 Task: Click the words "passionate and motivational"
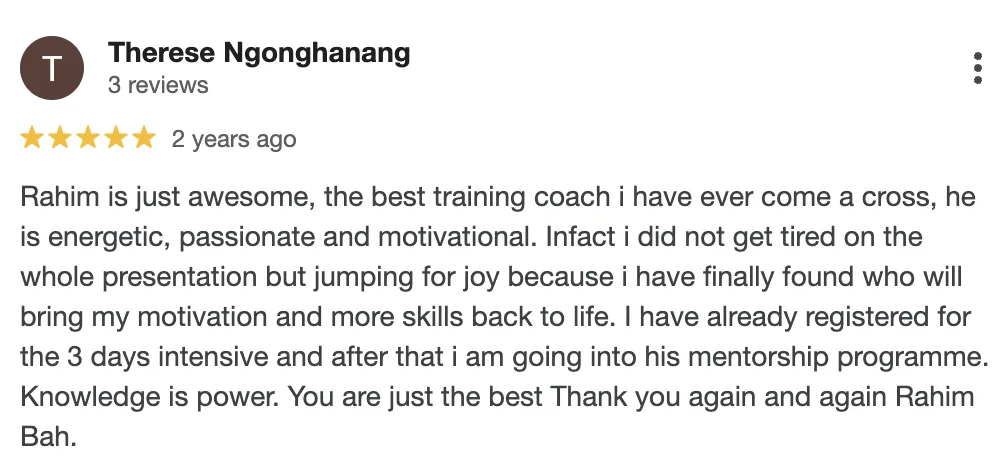point(357,238)
